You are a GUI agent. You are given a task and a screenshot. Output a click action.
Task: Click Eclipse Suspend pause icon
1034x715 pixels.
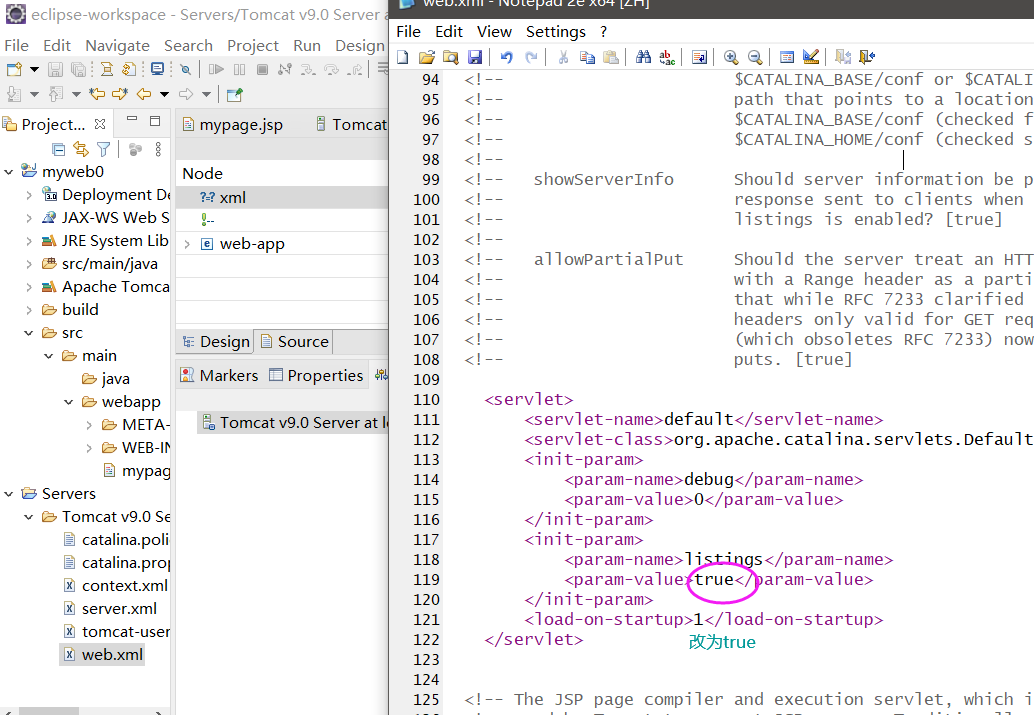239,69
